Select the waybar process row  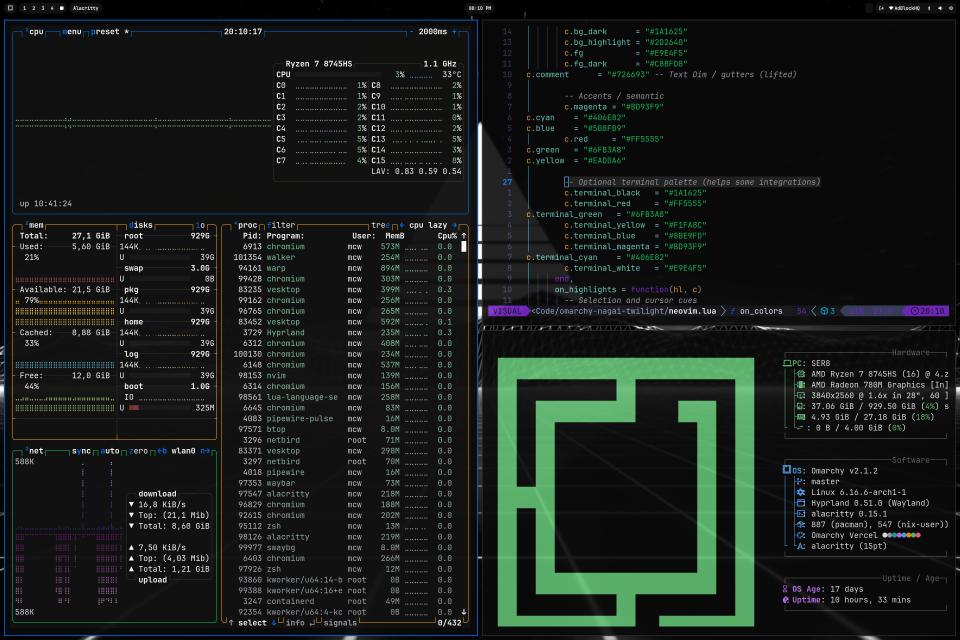pyautogui.click(x=343, y=483)
